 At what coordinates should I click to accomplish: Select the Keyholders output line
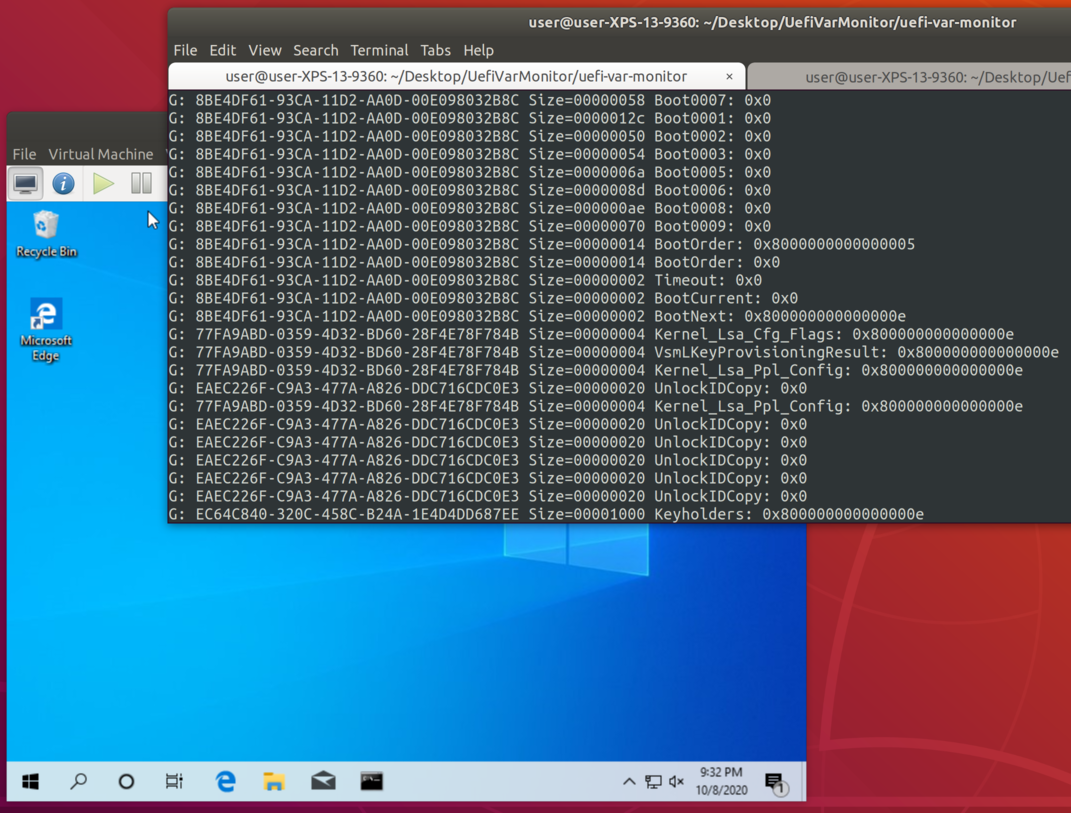546,514
